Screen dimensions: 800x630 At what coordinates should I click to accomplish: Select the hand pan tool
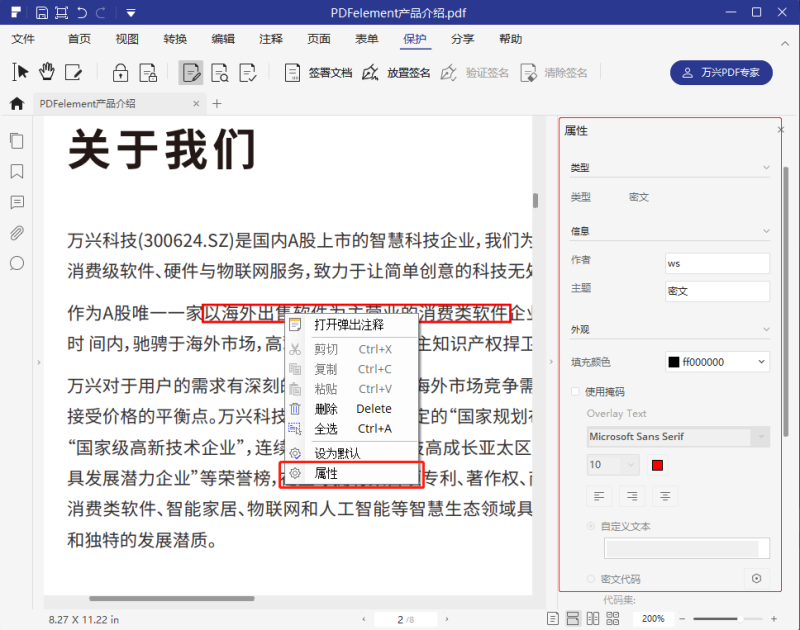pyautogui.click(x=45, y=72)
